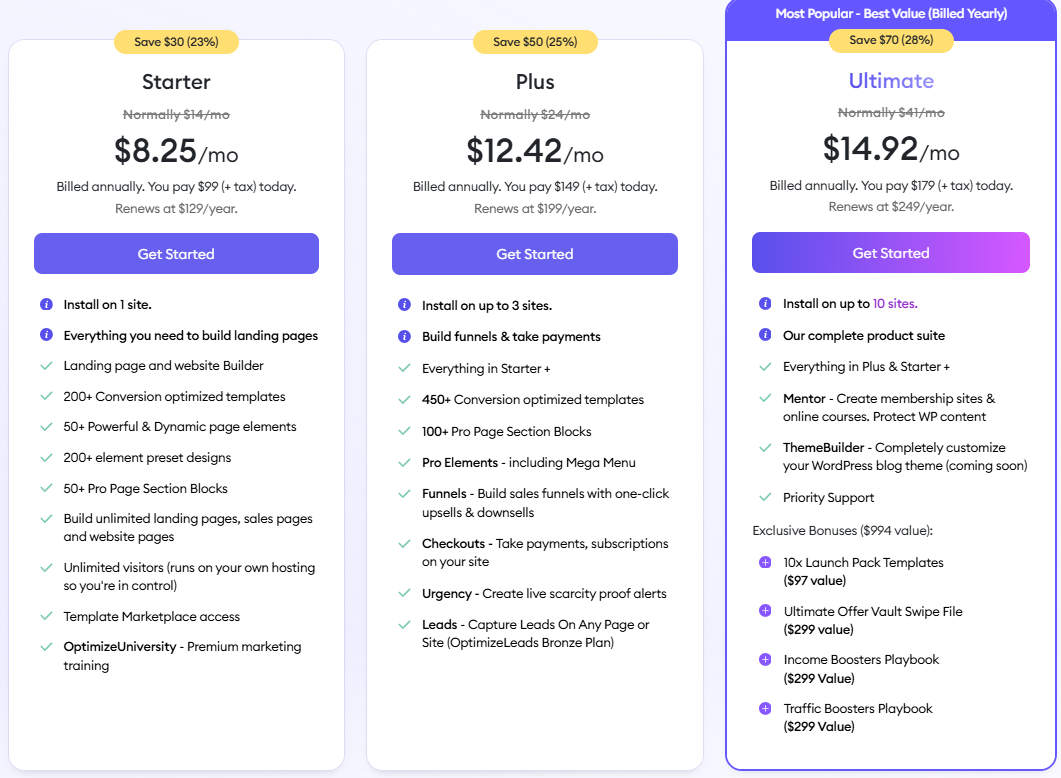Image resolution: width=1061 pixels, height=778 pixels.
Task: Click info icon beside 'Build funnels & take payments'
Action: [405, 336]
